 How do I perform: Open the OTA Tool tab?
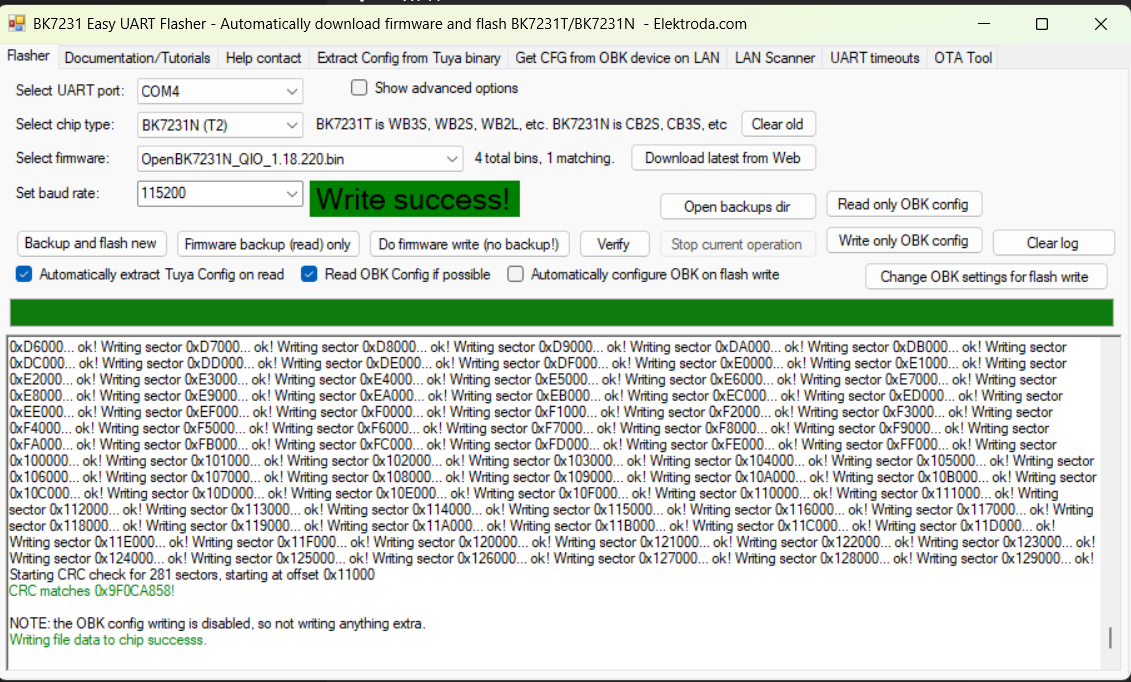(x=963, y=58)
